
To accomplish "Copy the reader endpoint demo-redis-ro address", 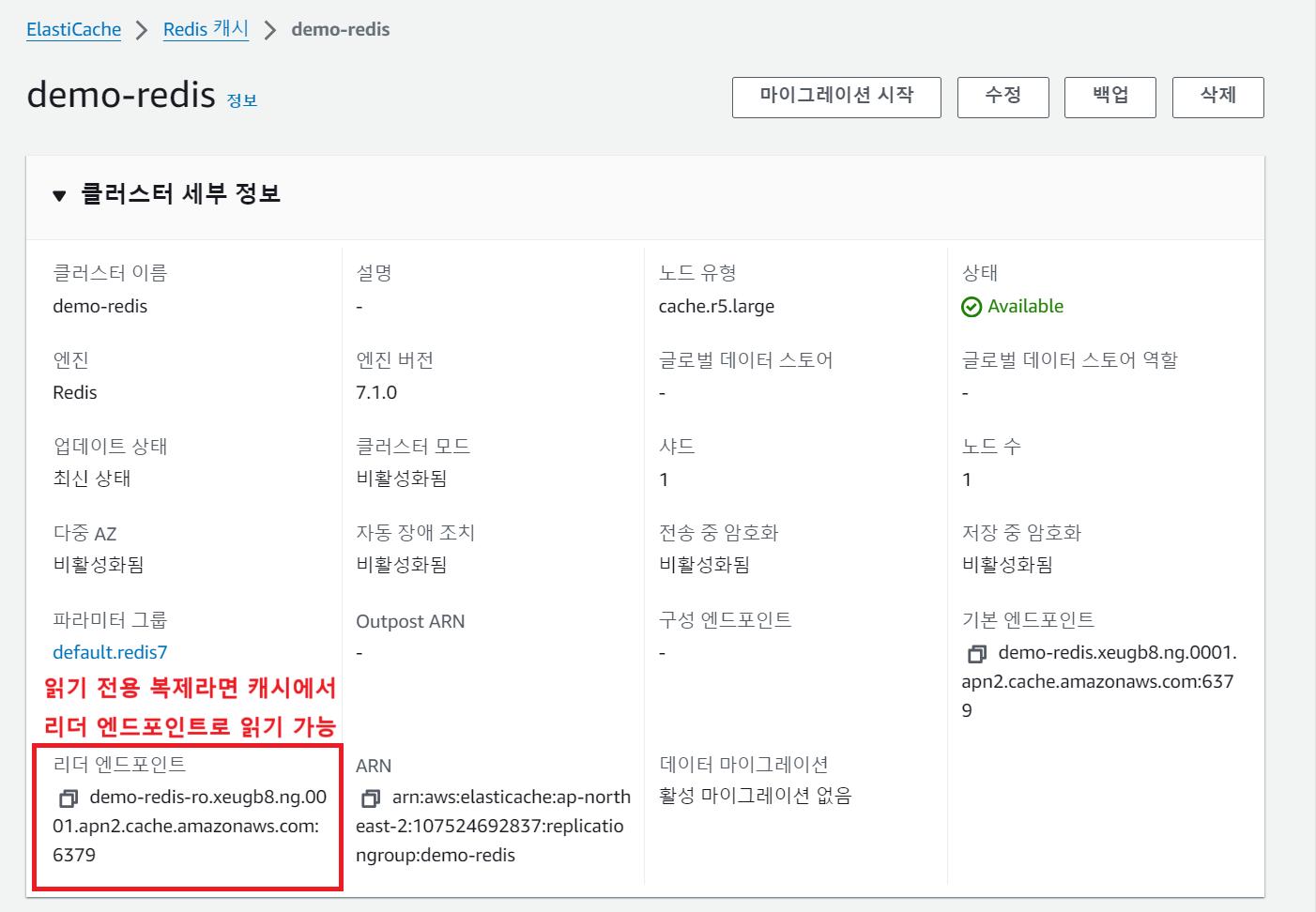I will point(69,798).
